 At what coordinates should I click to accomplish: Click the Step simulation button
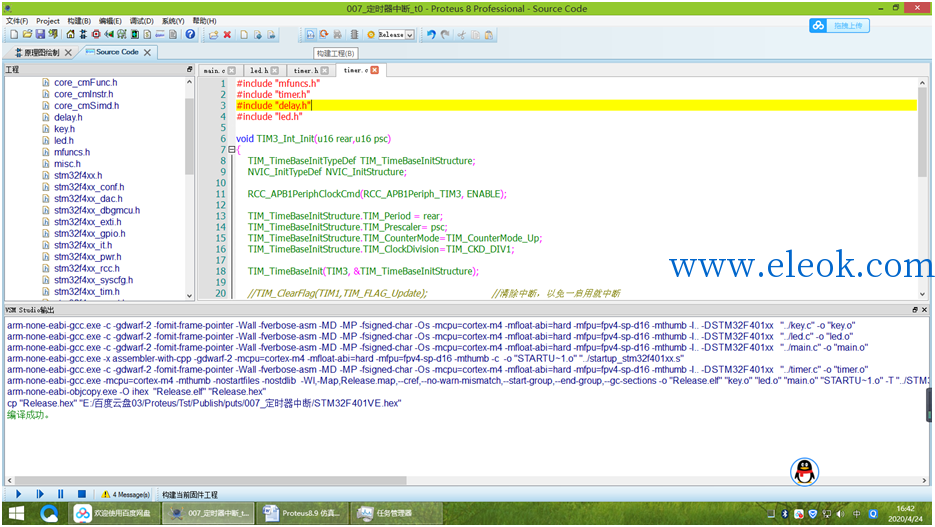[40, 494]
